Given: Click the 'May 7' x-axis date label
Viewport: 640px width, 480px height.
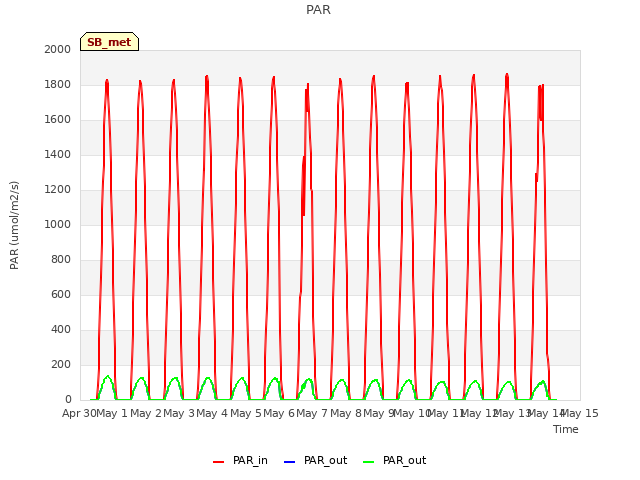Looking at the screenshot, I should tap(312, 413).
